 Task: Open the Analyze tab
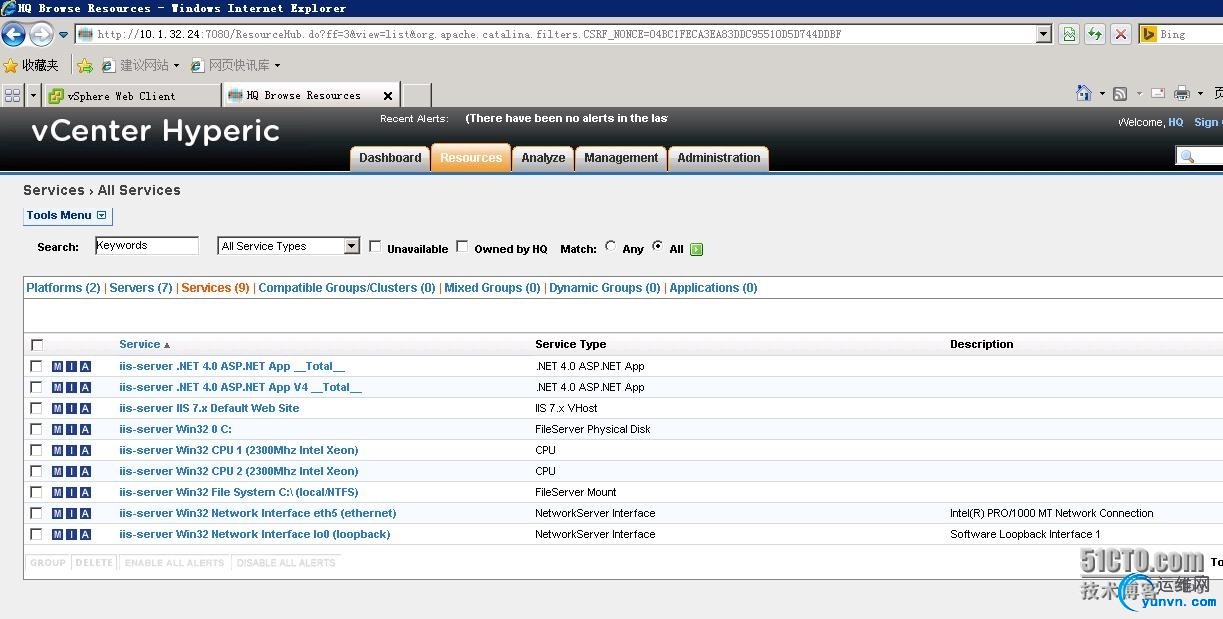tap(543, 158)
